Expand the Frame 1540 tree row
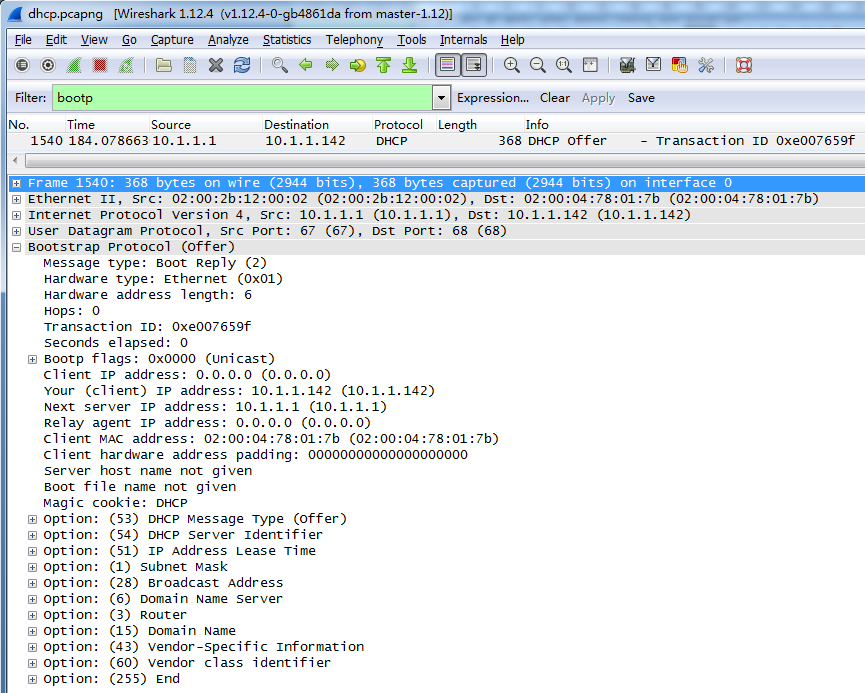 point(17,183)
